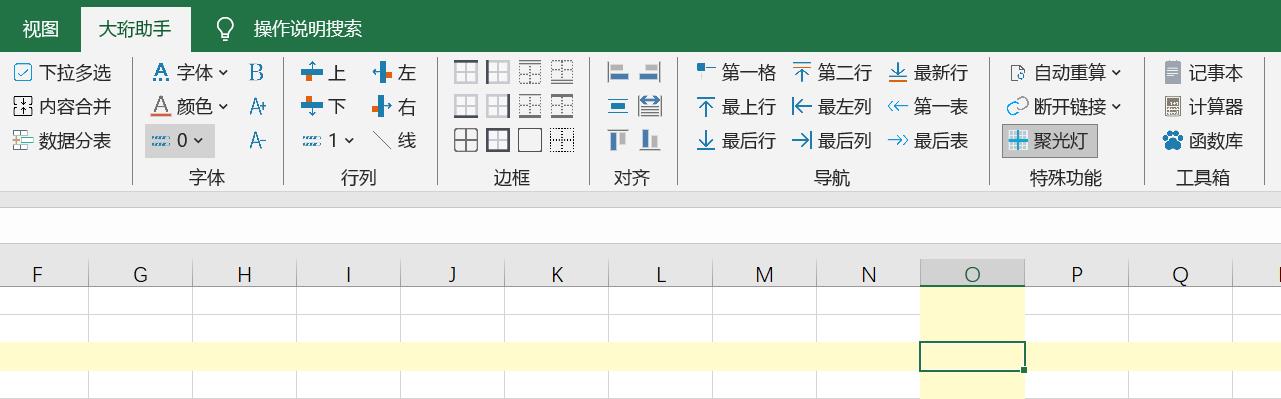The height and width of the screenshot is (399, 1281).
Task: Click the lightbulb tell-me icon
Action: [x=225, y=29]
